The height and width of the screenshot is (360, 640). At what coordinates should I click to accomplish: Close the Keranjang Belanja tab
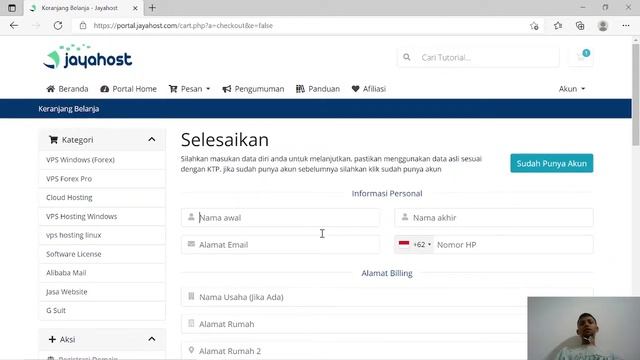[x=135, y=8]
